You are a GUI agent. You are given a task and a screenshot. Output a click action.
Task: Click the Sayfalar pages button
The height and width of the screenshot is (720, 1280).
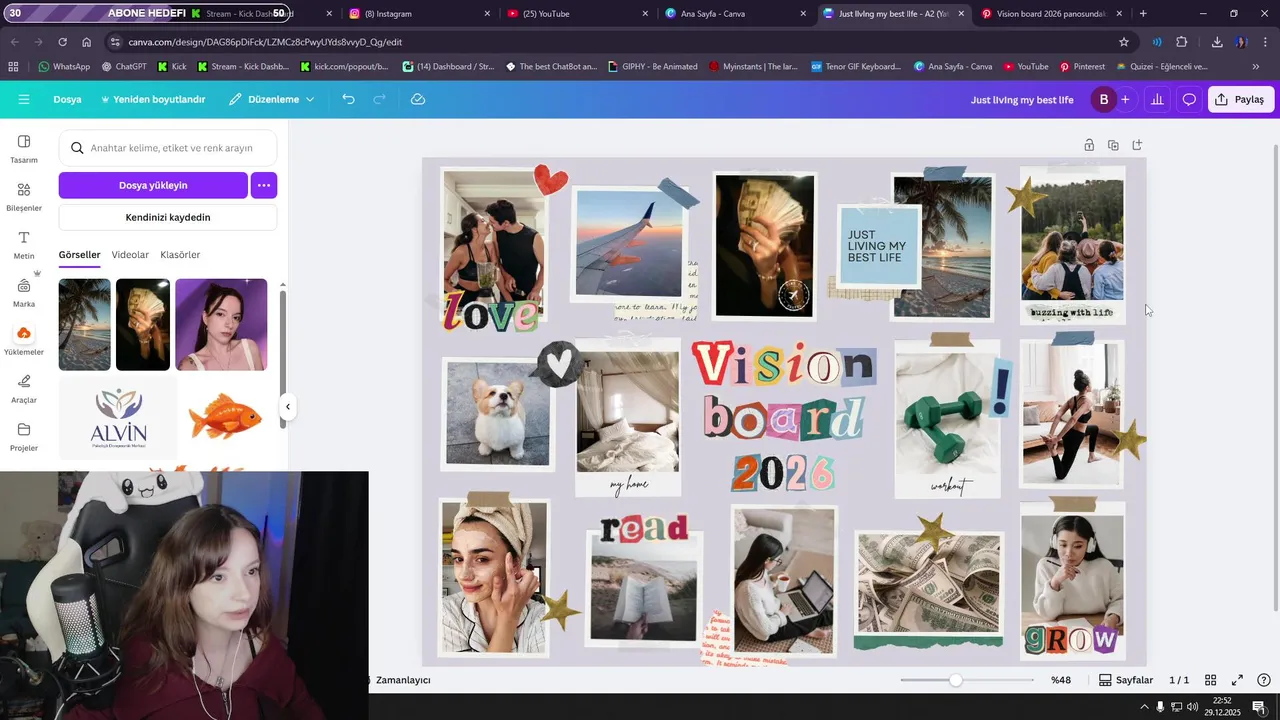point(1126,680)
